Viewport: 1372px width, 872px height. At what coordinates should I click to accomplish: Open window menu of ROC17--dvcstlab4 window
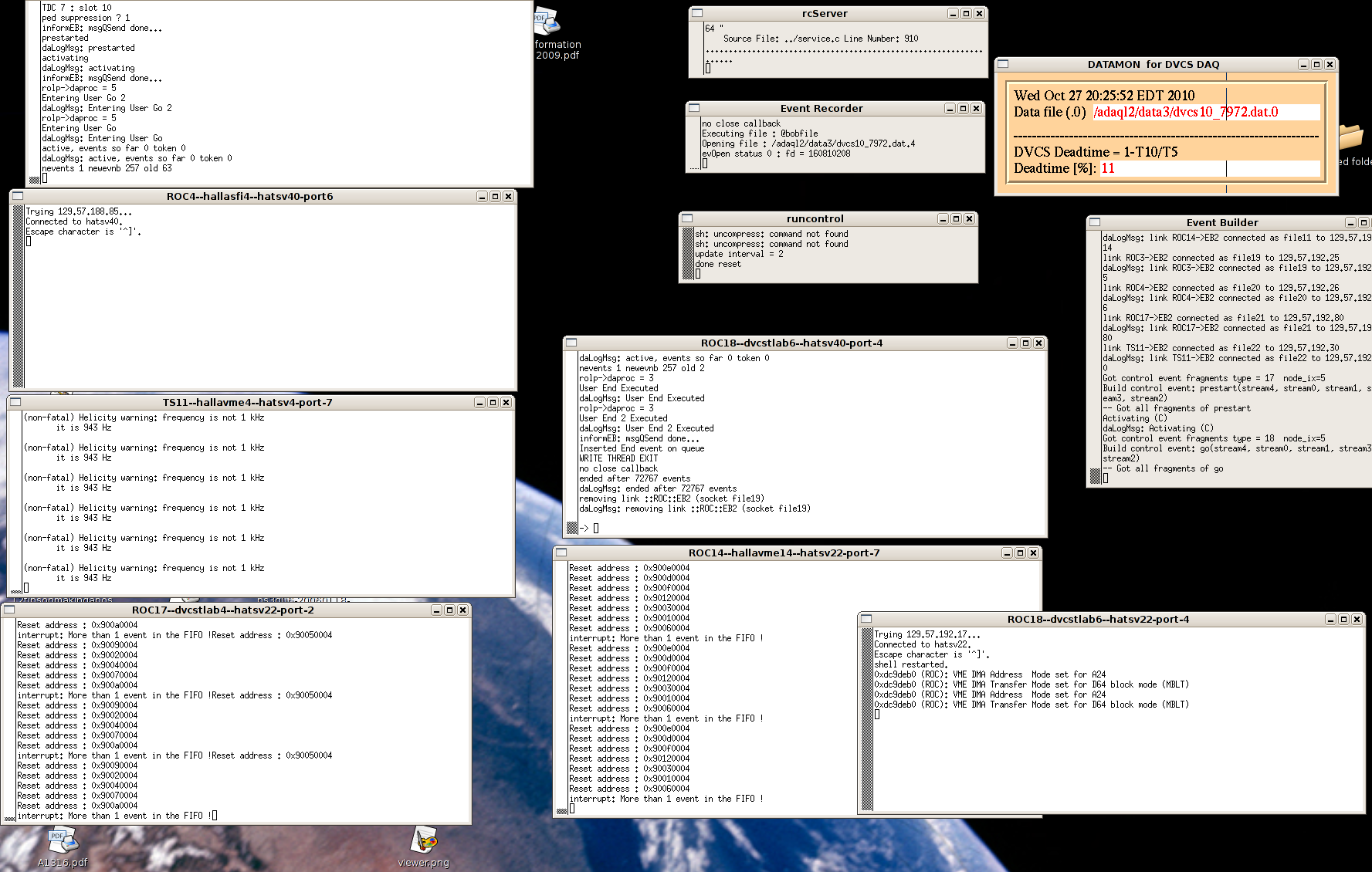coord(9,610)
